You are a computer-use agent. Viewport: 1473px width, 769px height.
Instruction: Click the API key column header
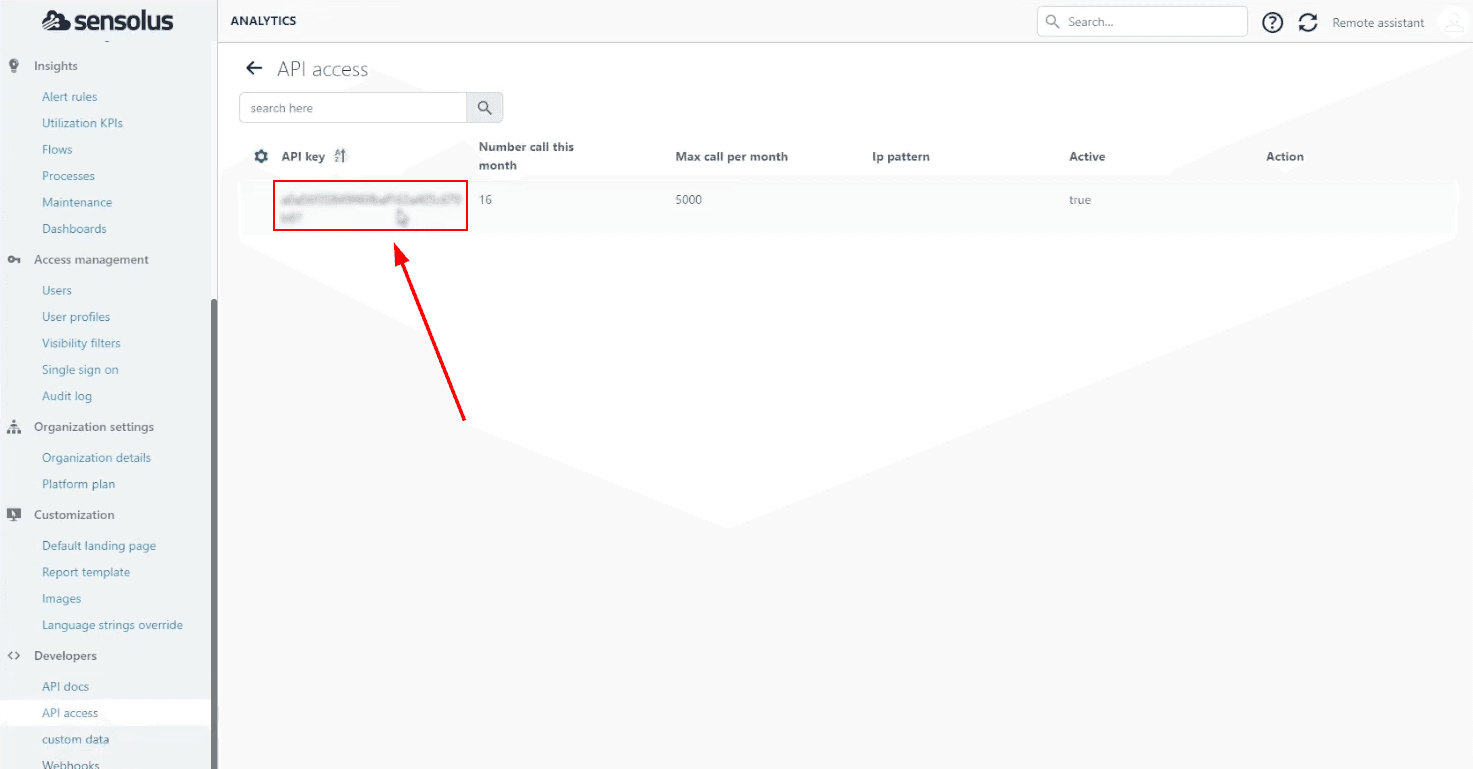point(303,156)
